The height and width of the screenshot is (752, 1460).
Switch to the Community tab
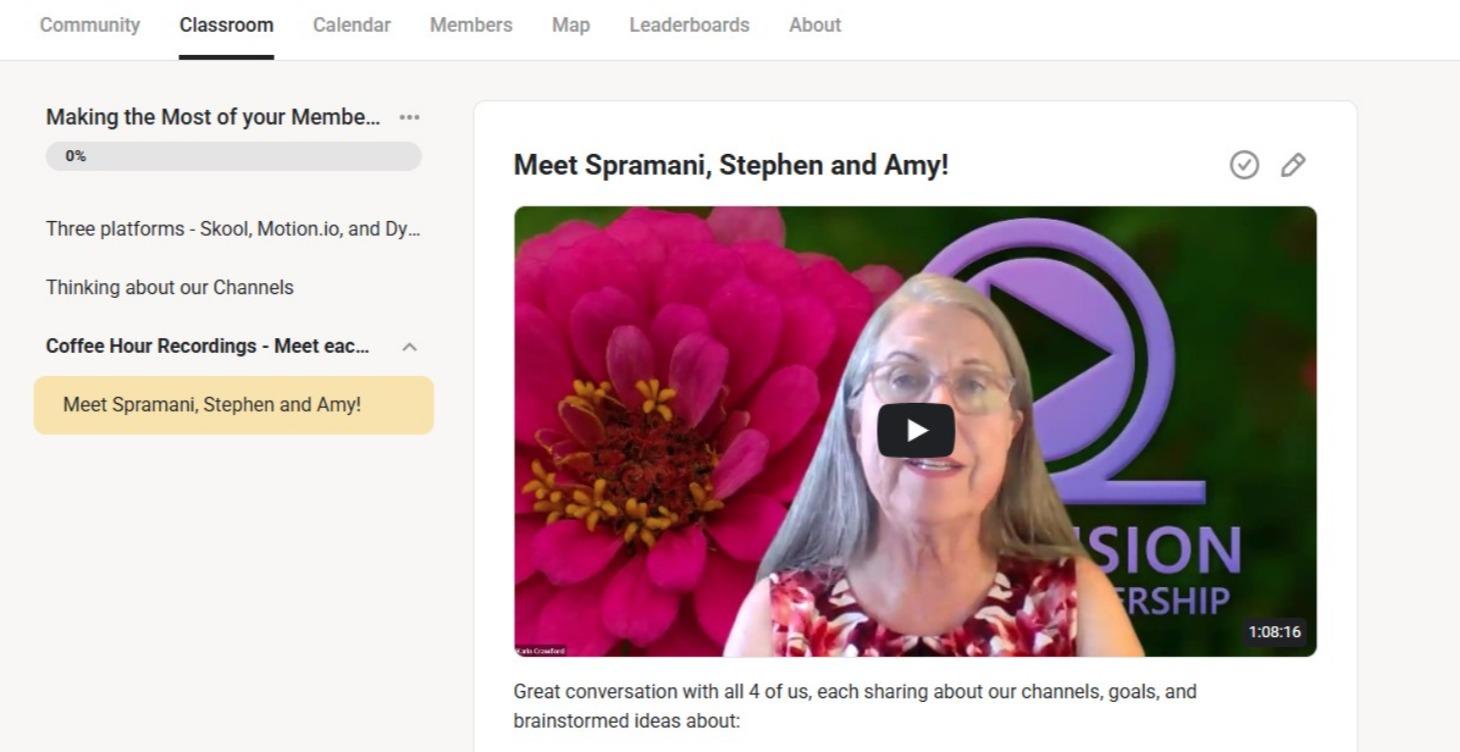[x=89, y=25]
